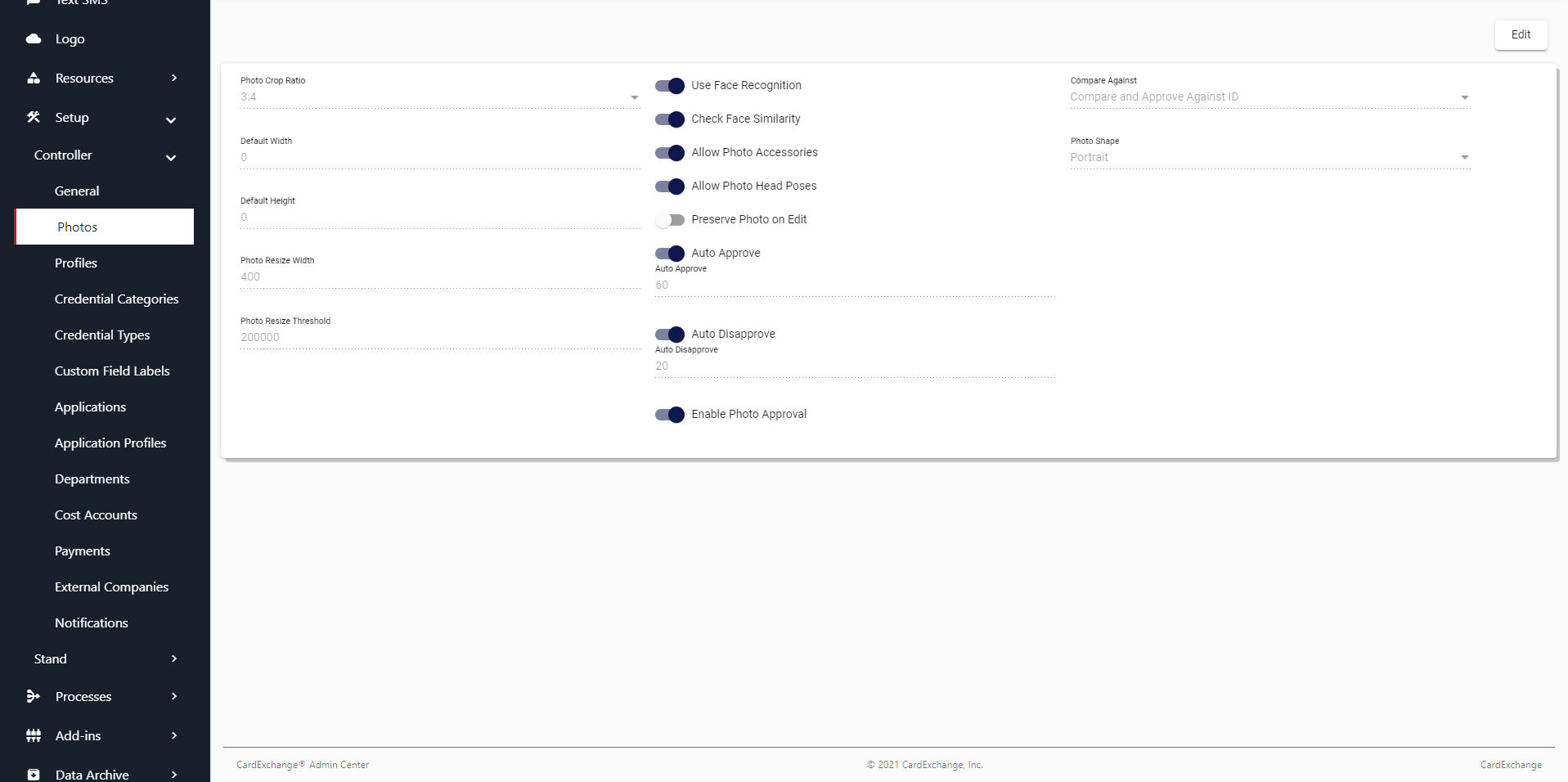Click the Logo cloud icon

click(x=34, y=39)
